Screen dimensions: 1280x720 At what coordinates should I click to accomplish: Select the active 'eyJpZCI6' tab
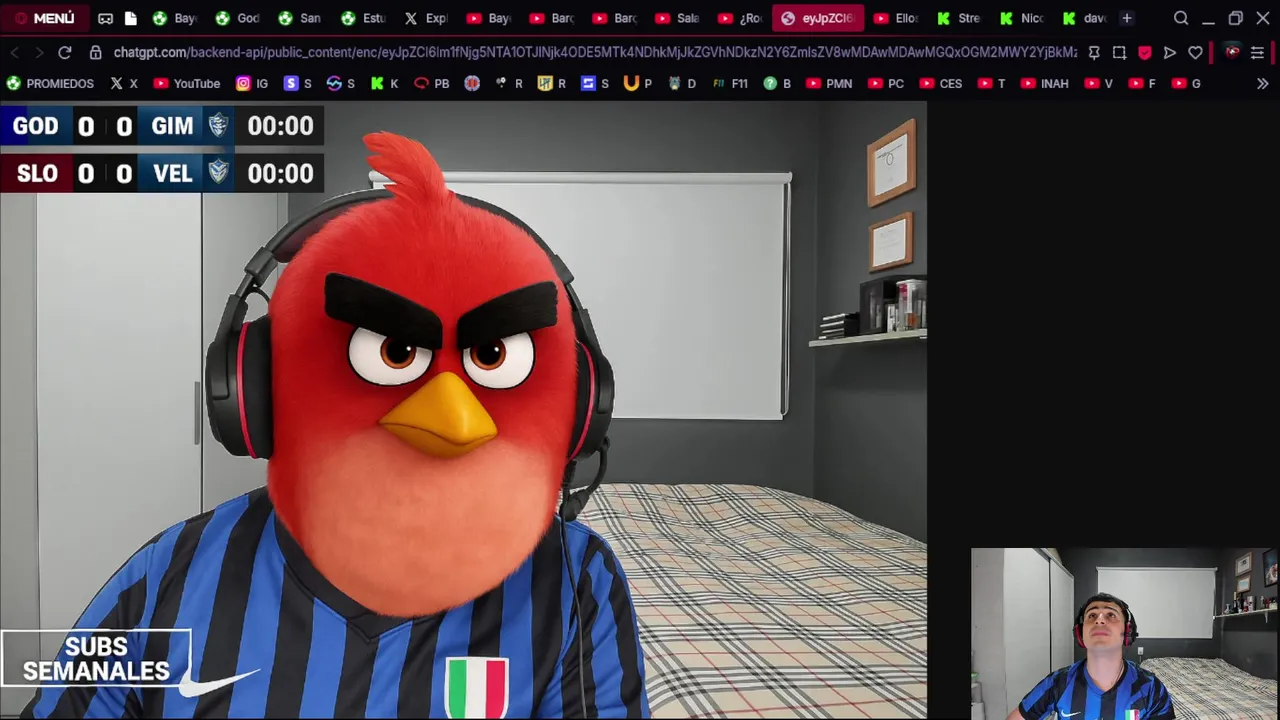[x=818, y=18]
